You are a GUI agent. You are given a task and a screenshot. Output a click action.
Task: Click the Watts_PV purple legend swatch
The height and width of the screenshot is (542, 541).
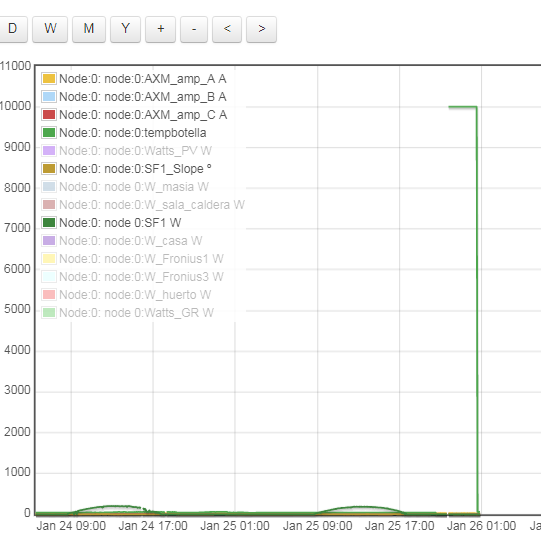click(x=49, y=150)
